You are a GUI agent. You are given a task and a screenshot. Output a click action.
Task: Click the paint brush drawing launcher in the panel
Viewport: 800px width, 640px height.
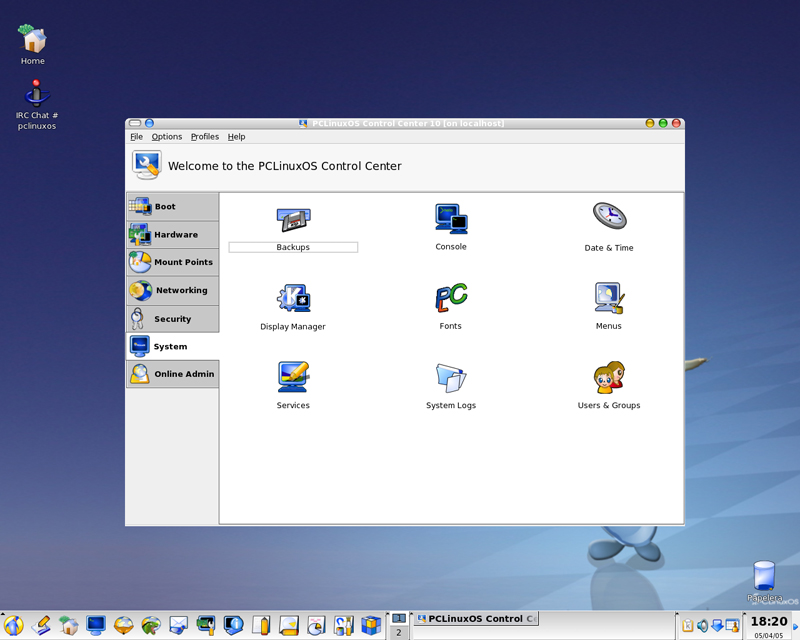coord(344,625)
